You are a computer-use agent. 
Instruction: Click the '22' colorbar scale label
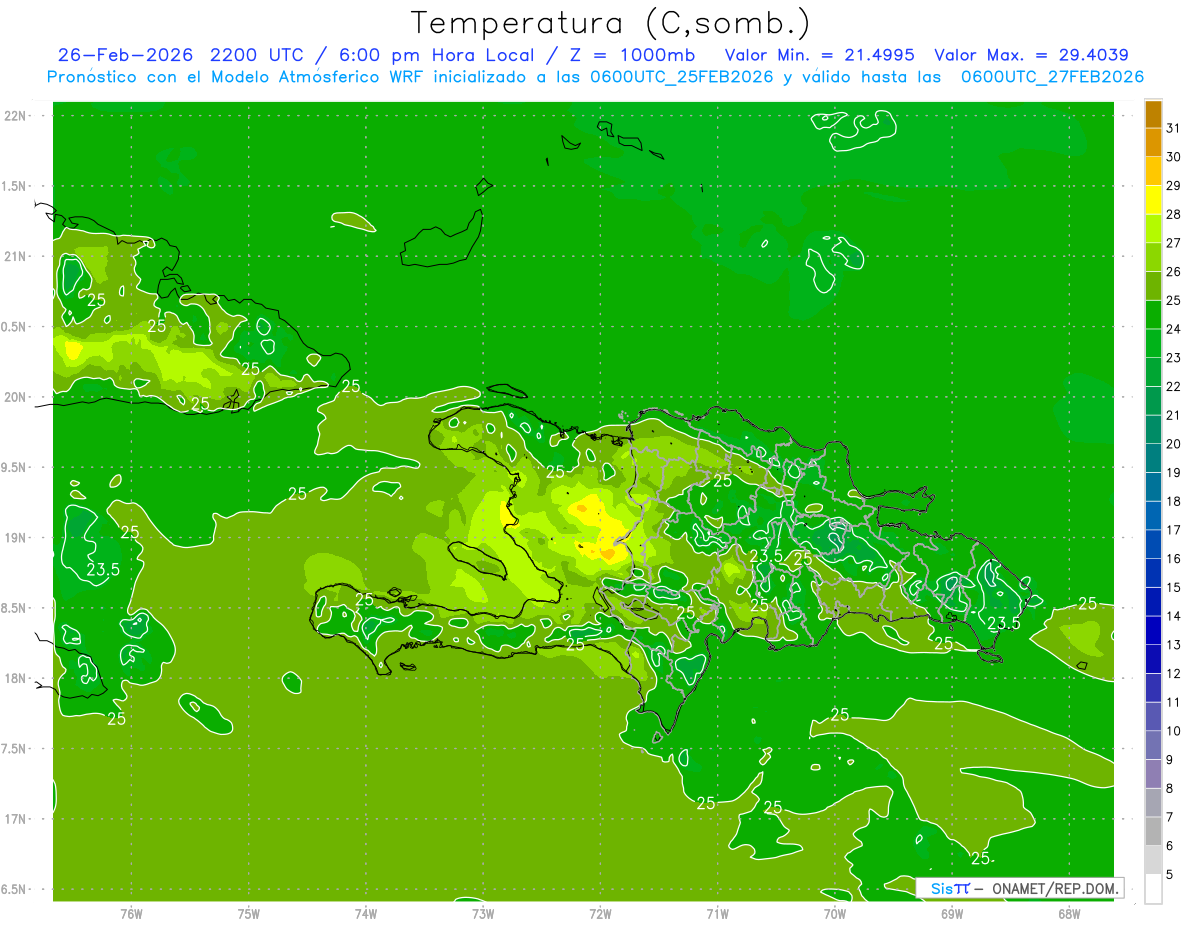(1173, 387)
